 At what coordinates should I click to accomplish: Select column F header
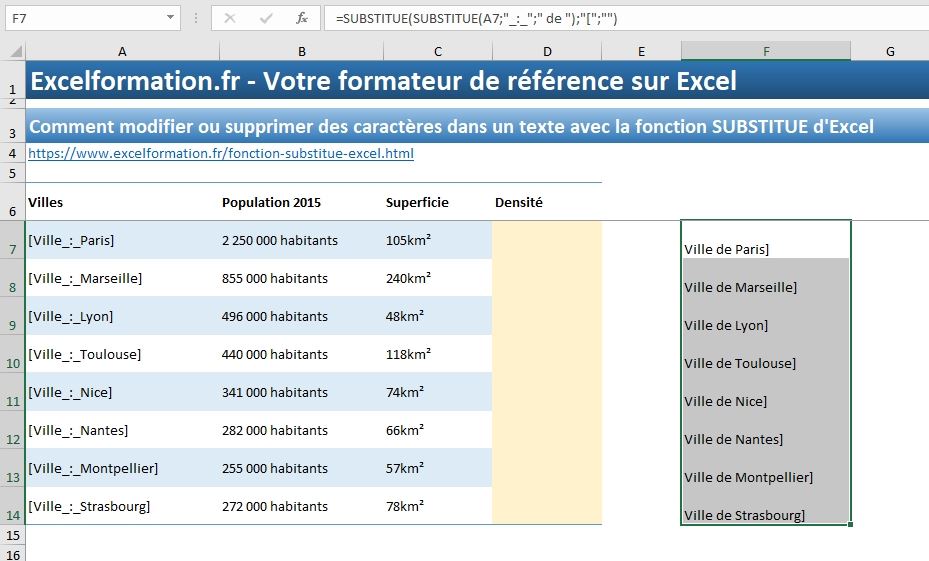765,51
